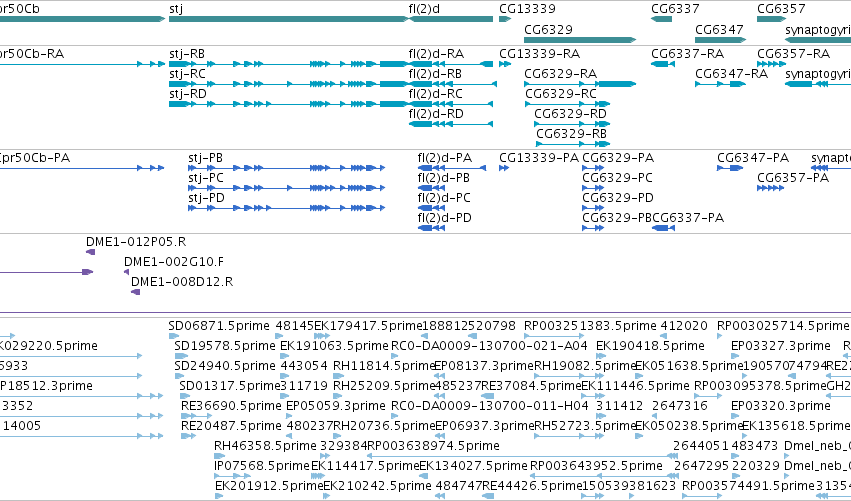The height and width of the screenshot is (501, 851).
Task: Click the SD19578.5prime EST label
Action: 225,346
